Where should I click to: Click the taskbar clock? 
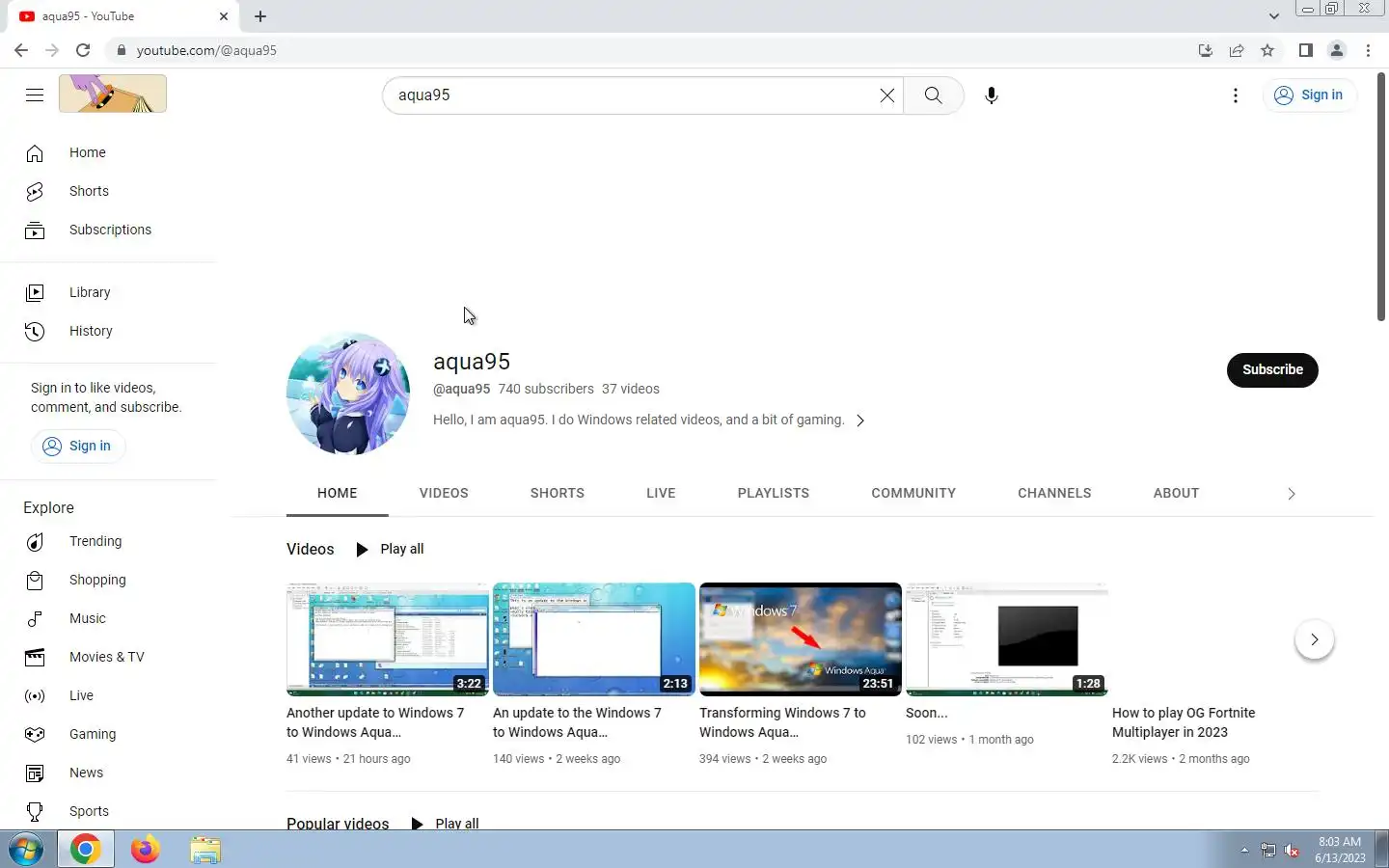pos(1340,850)
